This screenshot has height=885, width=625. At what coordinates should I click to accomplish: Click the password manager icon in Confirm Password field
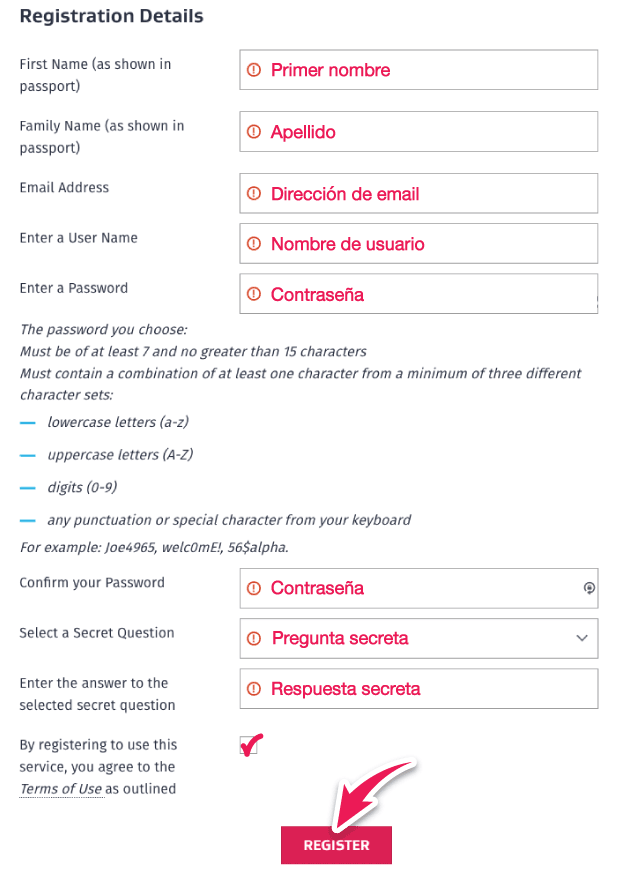(x=589, y=588)
